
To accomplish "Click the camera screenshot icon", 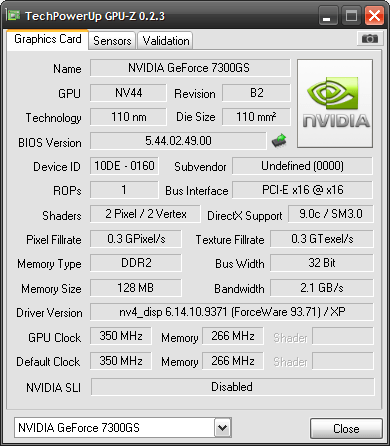I will (x=369, y=39).
